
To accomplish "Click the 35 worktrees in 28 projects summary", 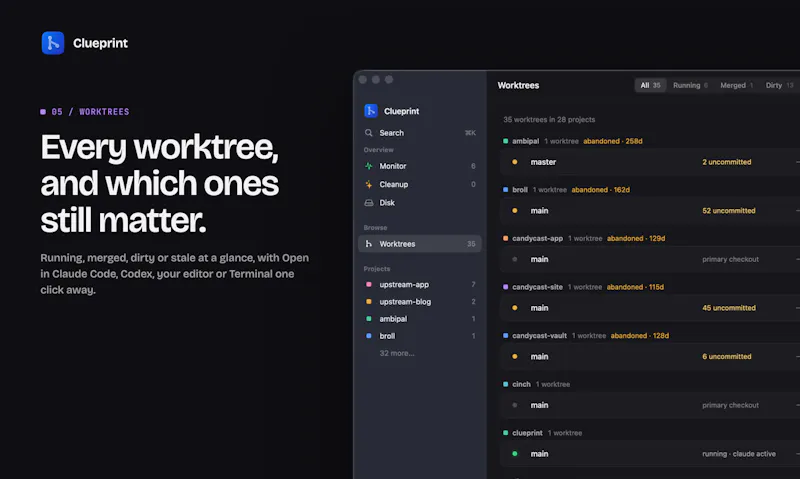I will [x=549, y=119].
